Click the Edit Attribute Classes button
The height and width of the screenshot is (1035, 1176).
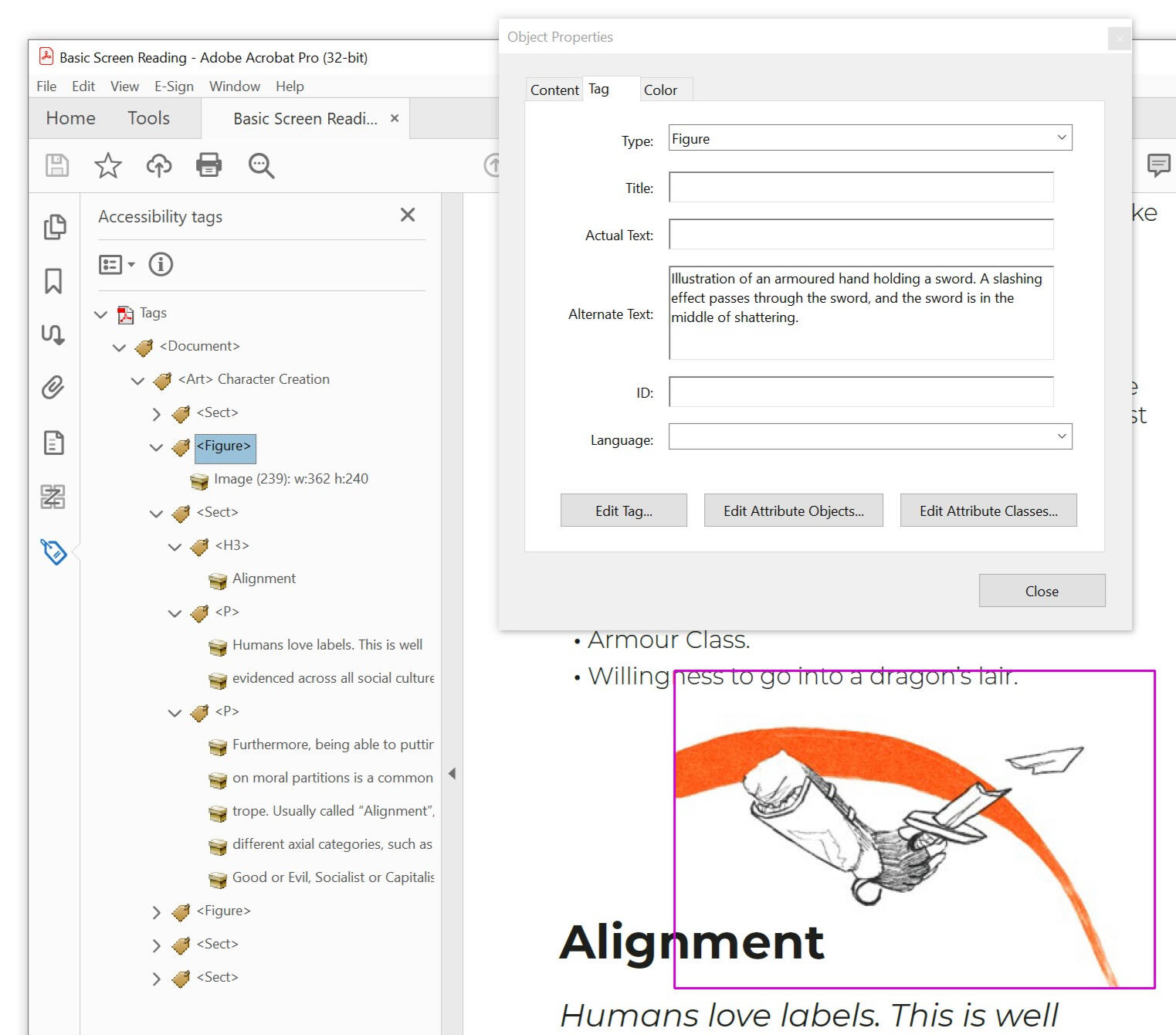(x=988, y=510)
